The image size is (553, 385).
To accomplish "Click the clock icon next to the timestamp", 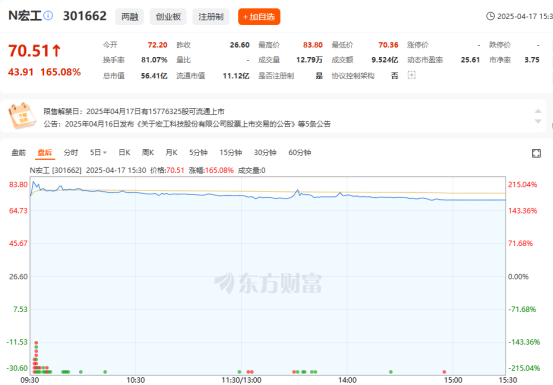I will (490, 16).
